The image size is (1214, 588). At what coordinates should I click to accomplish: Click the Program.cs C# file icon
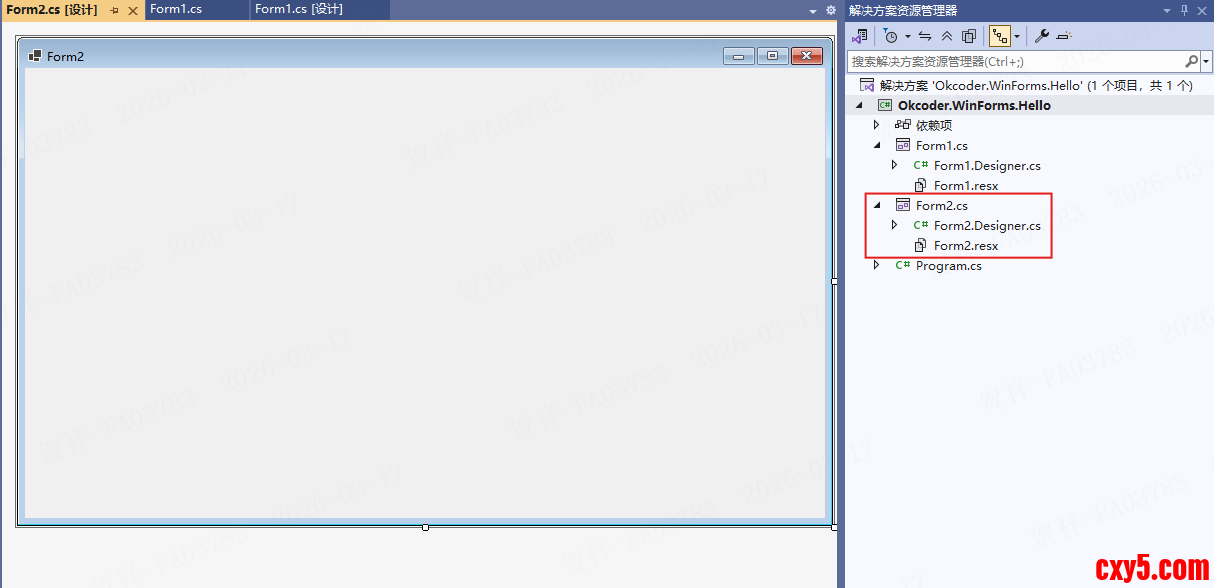903,265
